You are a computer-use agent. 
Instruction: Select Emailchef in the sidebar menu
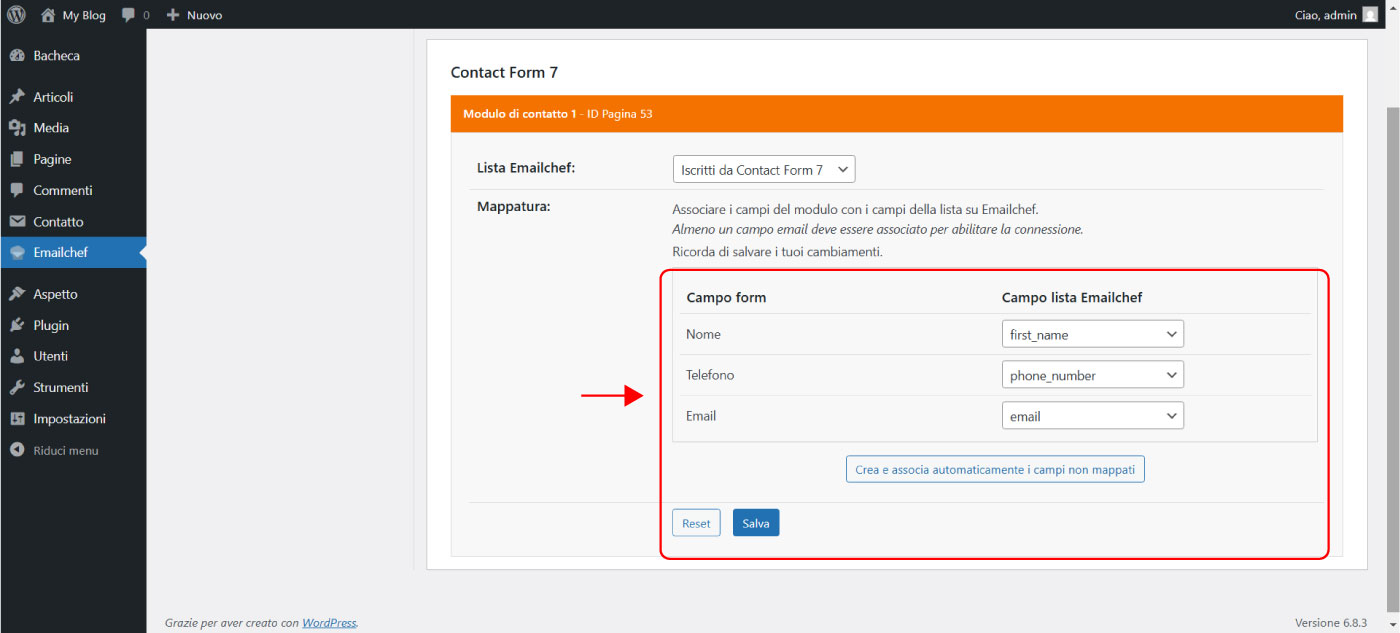point(60,253)
